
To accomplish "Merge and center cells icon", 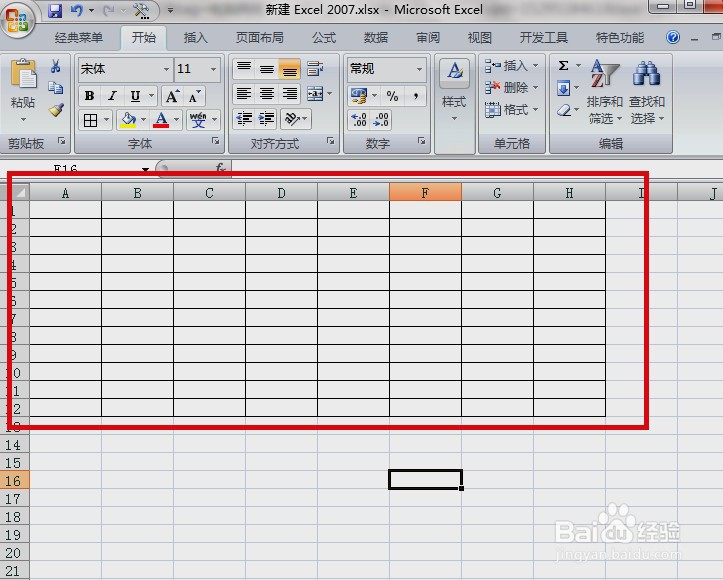I will (315, 94).
